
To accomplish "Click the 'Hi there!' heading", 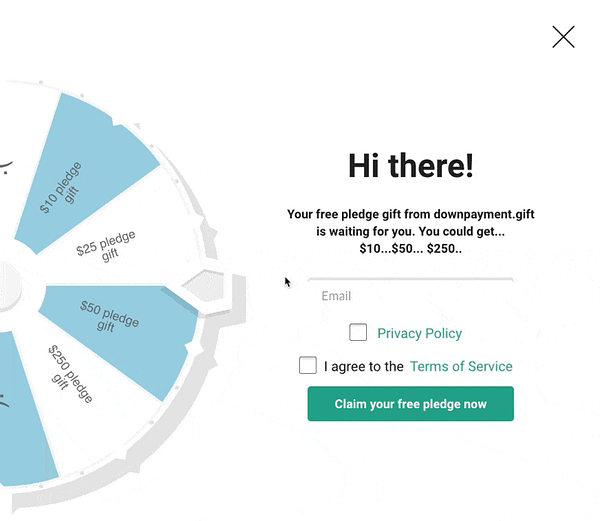I will pos(411,166).
